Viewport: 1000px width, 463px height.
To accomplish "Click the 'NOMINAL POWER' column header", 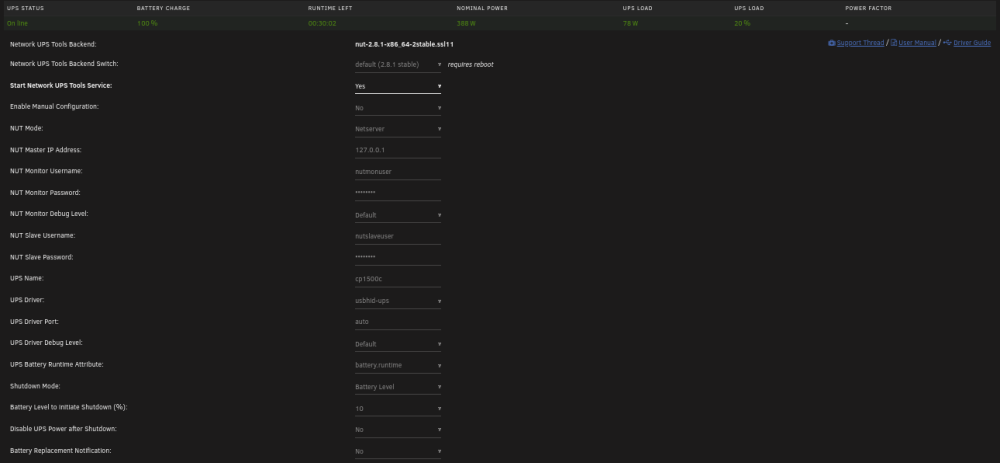I will tap(482, 8).
